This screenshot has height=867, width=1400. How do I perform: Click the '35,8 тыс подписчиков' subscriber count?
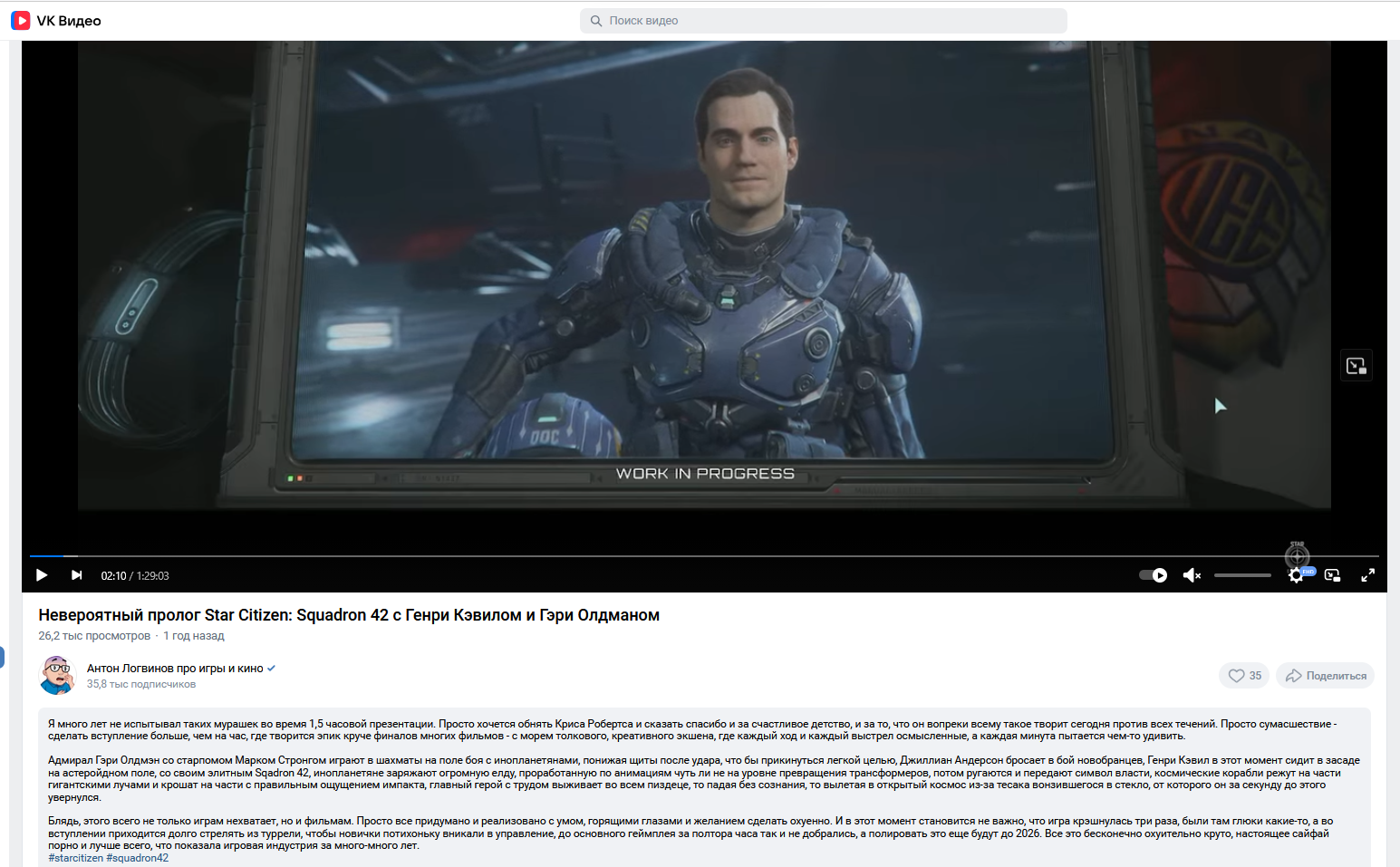tap(141, 684)
